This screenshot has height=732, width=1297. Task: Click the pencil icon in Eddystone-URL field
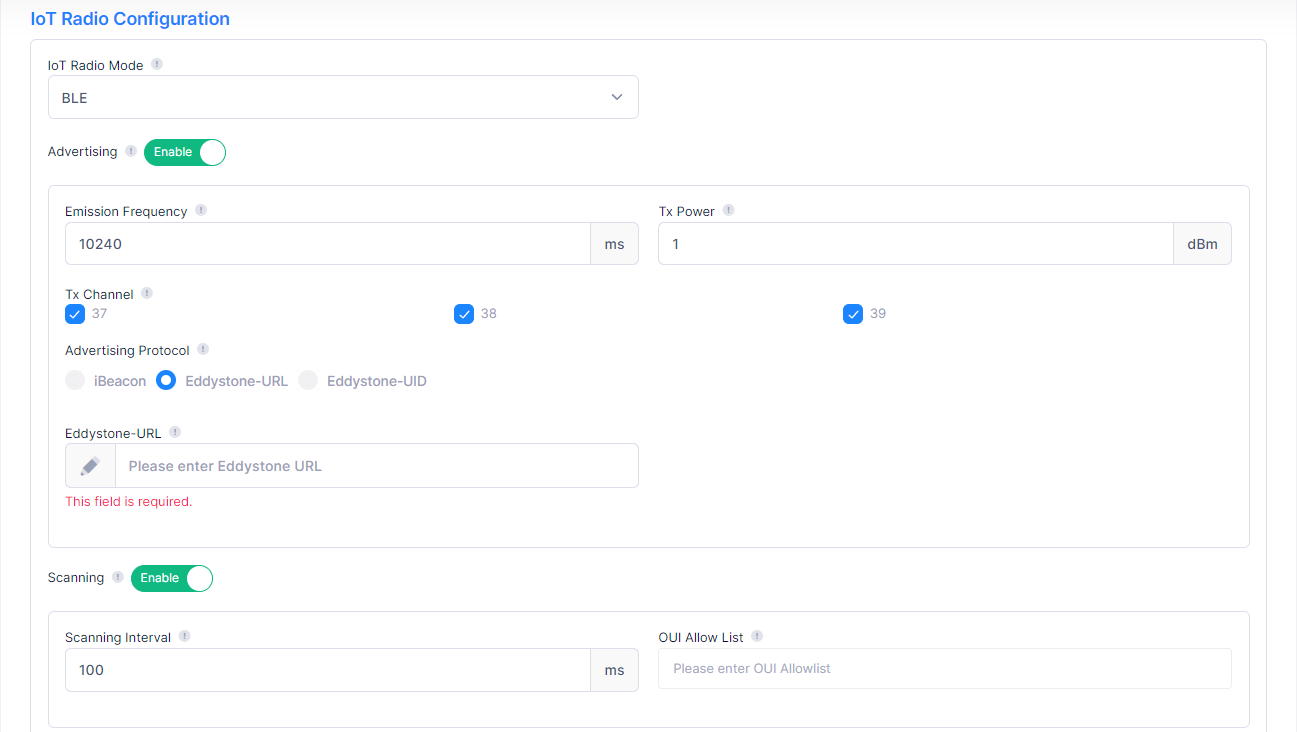point(90,466)
